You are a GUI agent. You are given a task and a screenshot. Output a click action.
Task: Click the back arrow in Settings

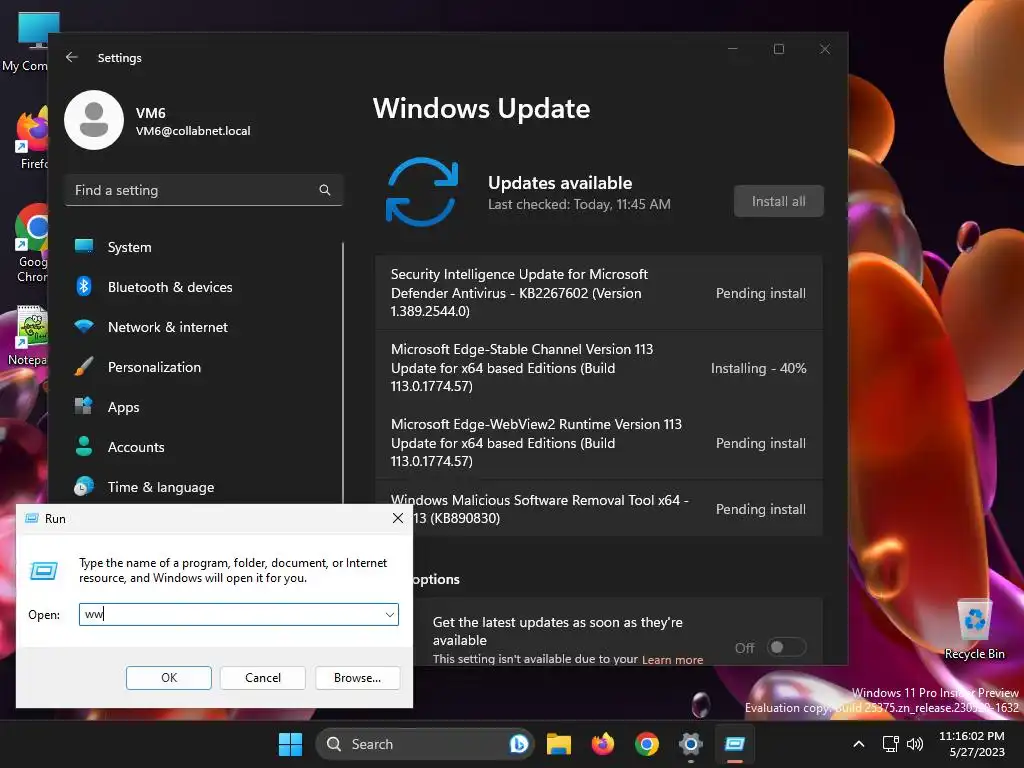[x=72, y=57]
